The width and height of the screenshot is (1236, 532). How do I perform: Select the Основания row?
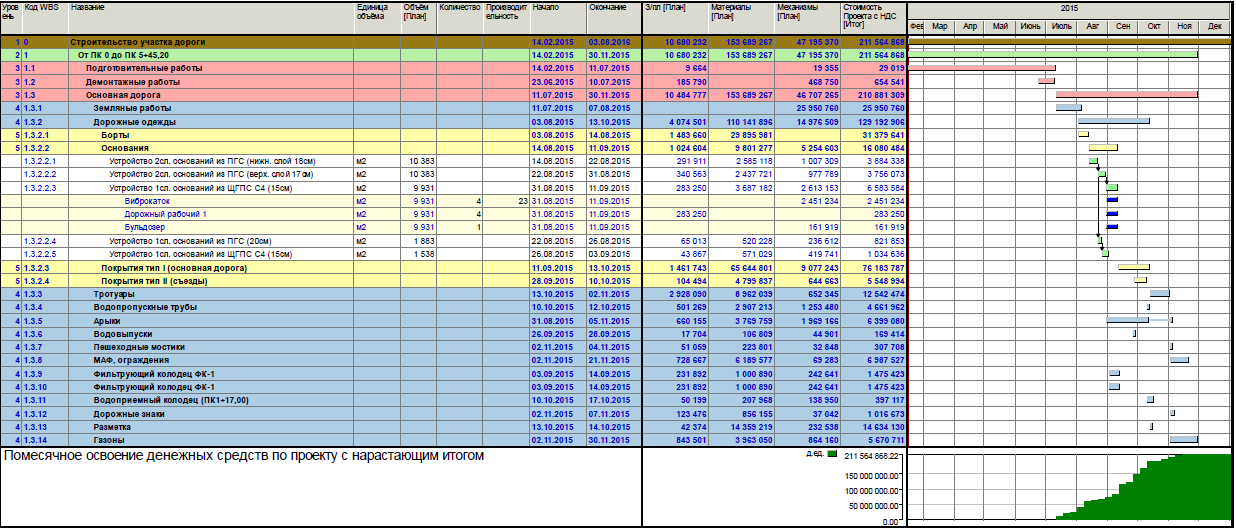454,147
